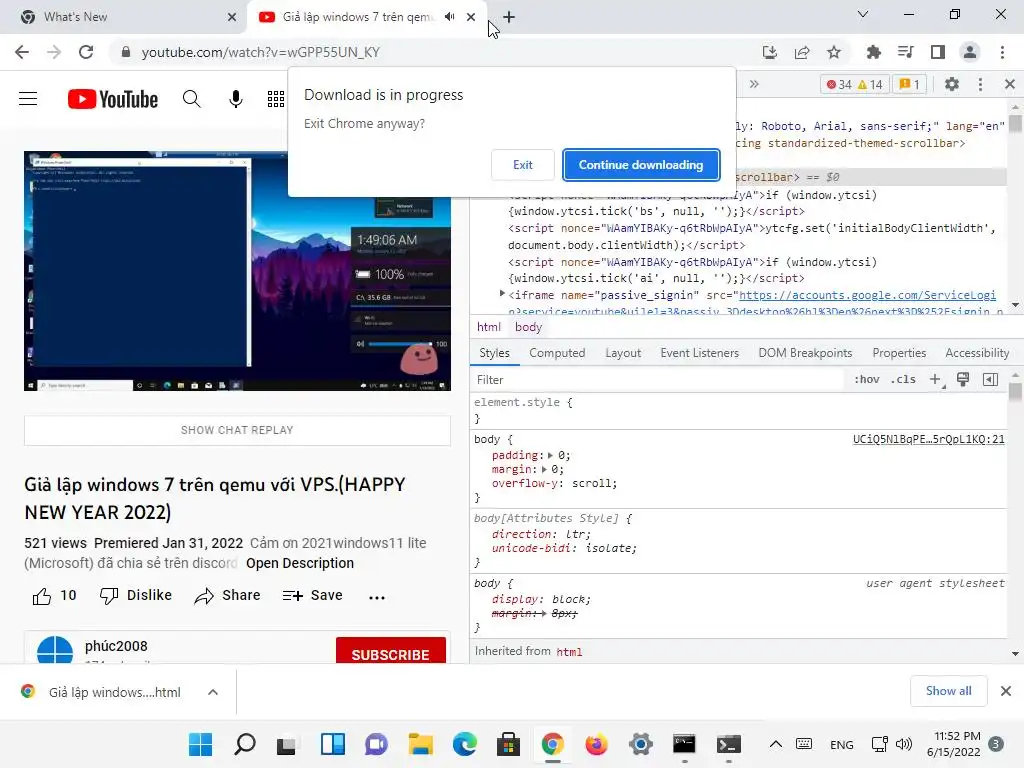The width and height of the screenshot is (1024, 768).
Task: Switch to Event Listeners tab
Action: coord(699,353)
